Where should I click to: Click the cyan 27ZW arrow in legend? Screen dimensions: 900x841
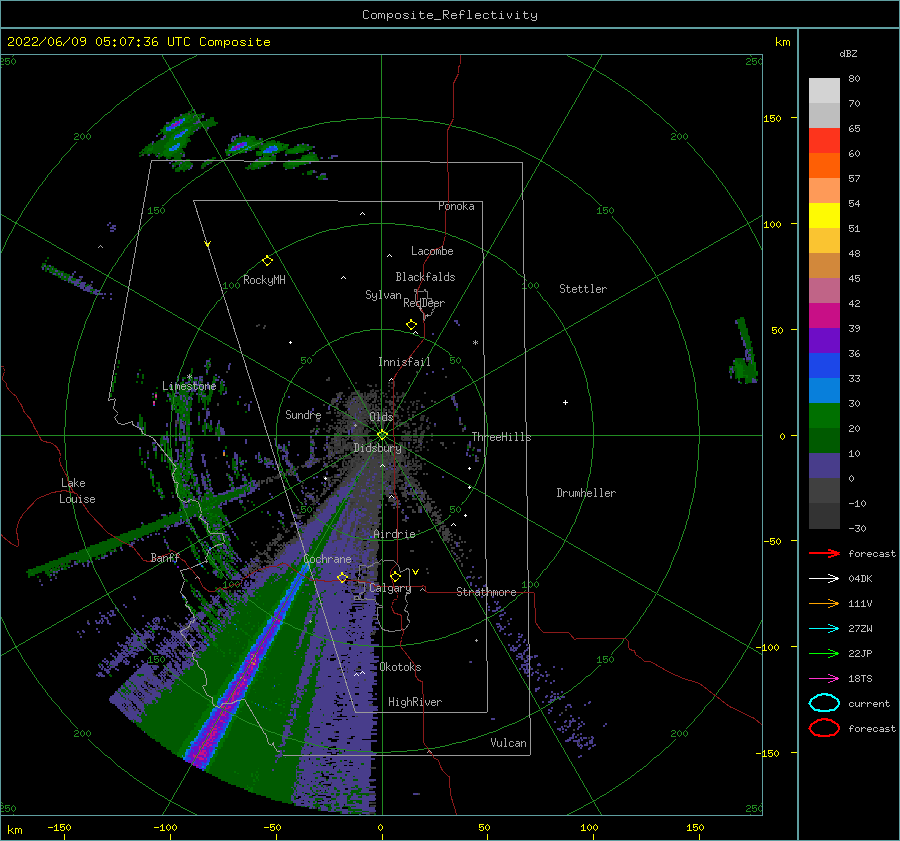pyautogui.click(x=824, y=629)
